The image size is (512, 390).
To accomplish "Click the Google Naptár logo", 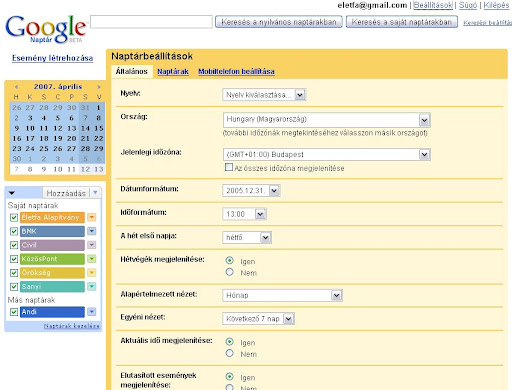I will pyautogui.click(x=46, y=29).
